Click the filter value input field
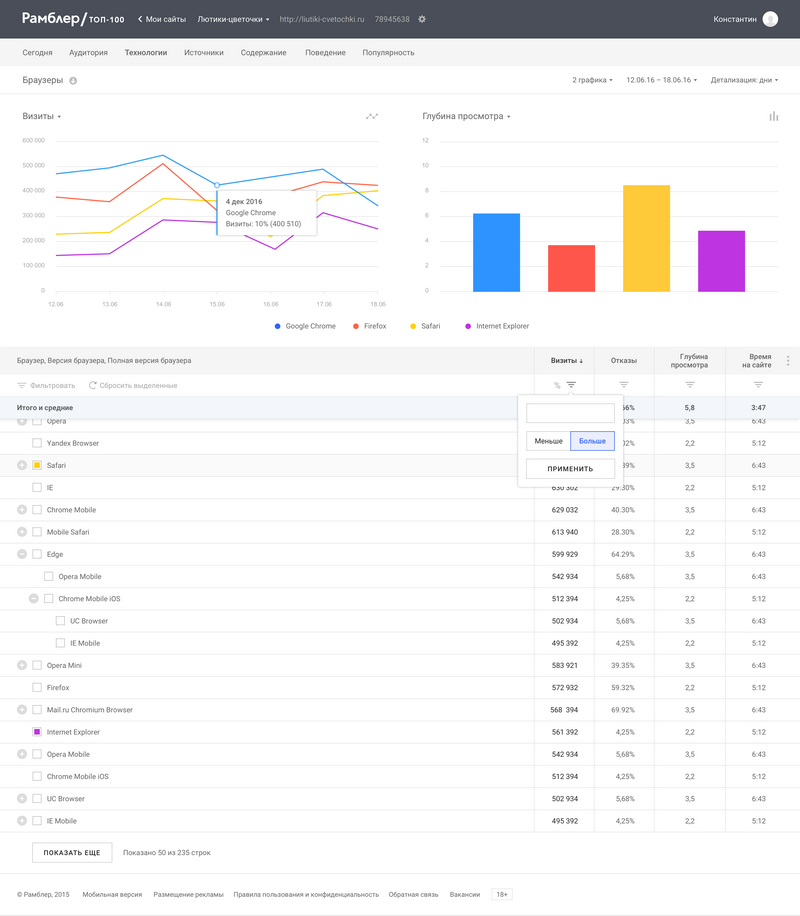The height and width of the screenshot is (916, 800). (570, 413)
